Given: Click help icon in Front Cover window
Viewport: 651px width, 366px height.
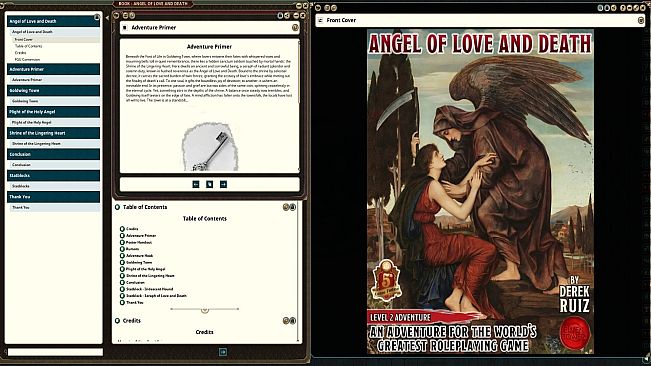Looking at the screenshot, I should click(623, 7).
